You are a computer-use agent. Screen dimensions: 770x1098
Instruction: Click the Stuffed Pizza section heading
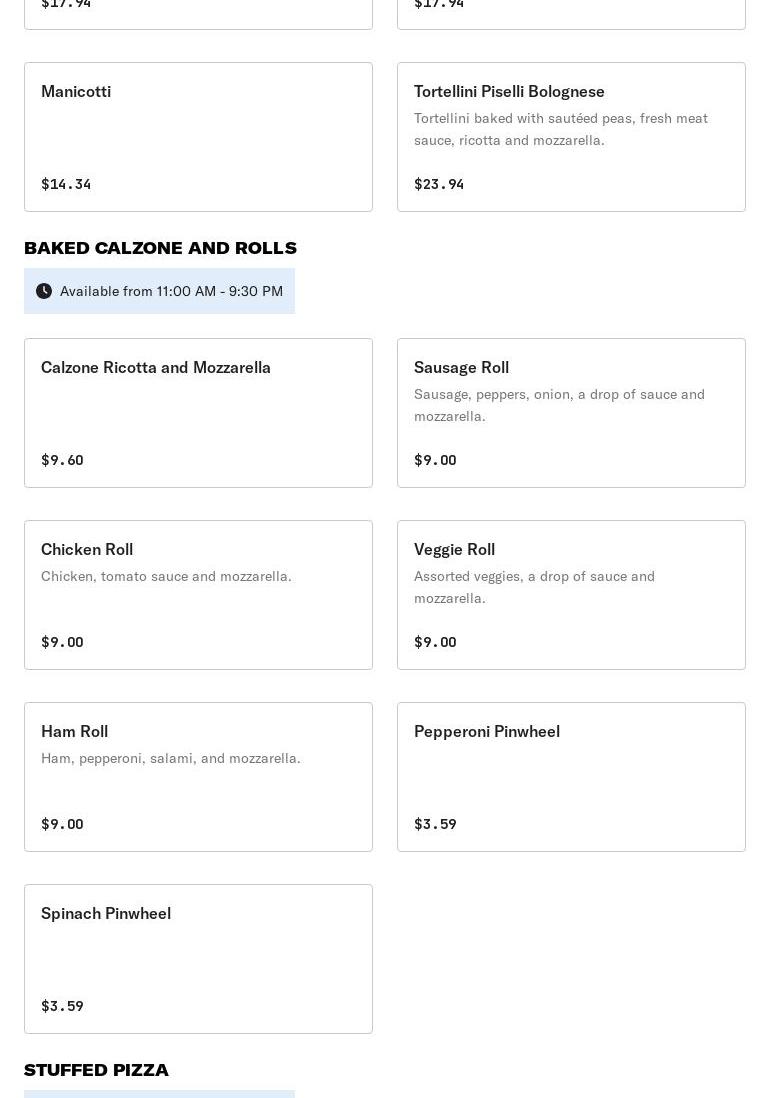pyautogui.click(x=96, y=1070)
